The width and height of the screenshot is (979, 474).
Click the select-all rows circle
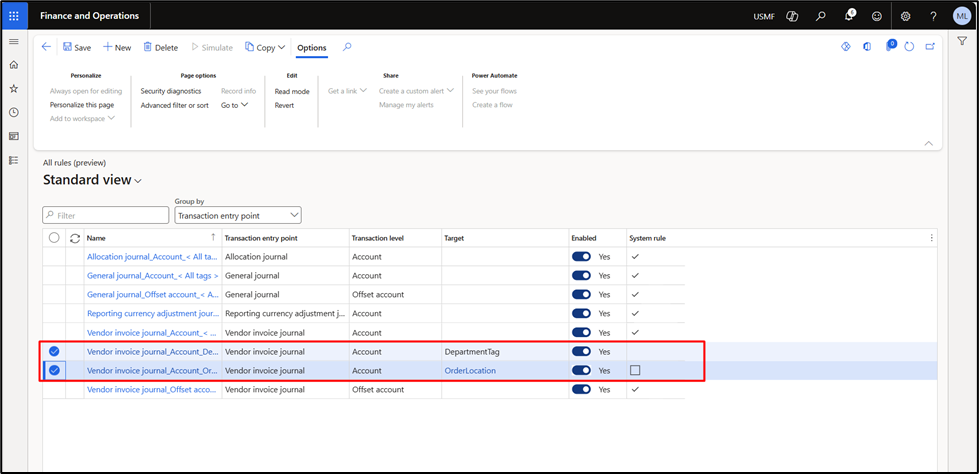[54, 238]
